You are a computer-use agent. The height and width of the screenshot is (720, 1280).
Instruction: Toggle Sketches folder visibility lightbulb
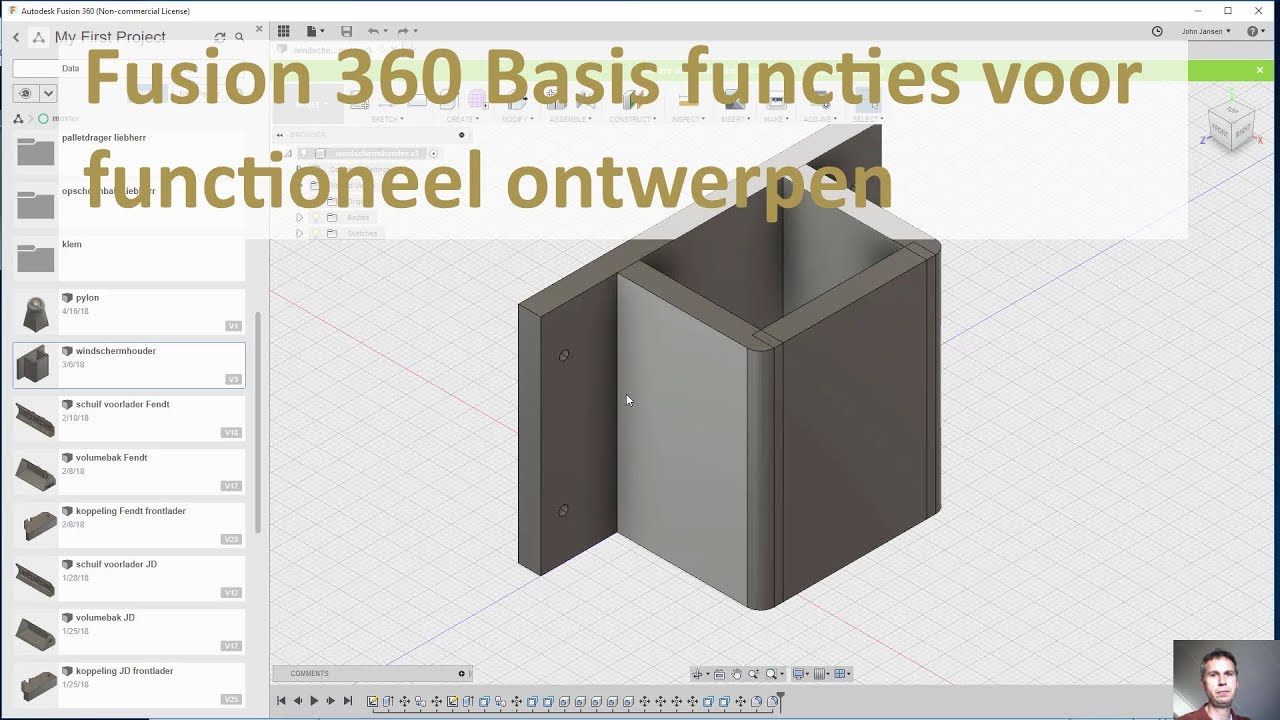click(x=316, y=233)
